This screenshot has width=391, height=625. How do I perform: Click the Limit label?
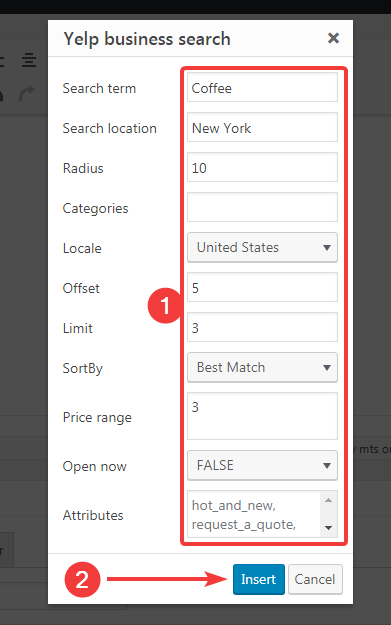(x=78, y=328)
